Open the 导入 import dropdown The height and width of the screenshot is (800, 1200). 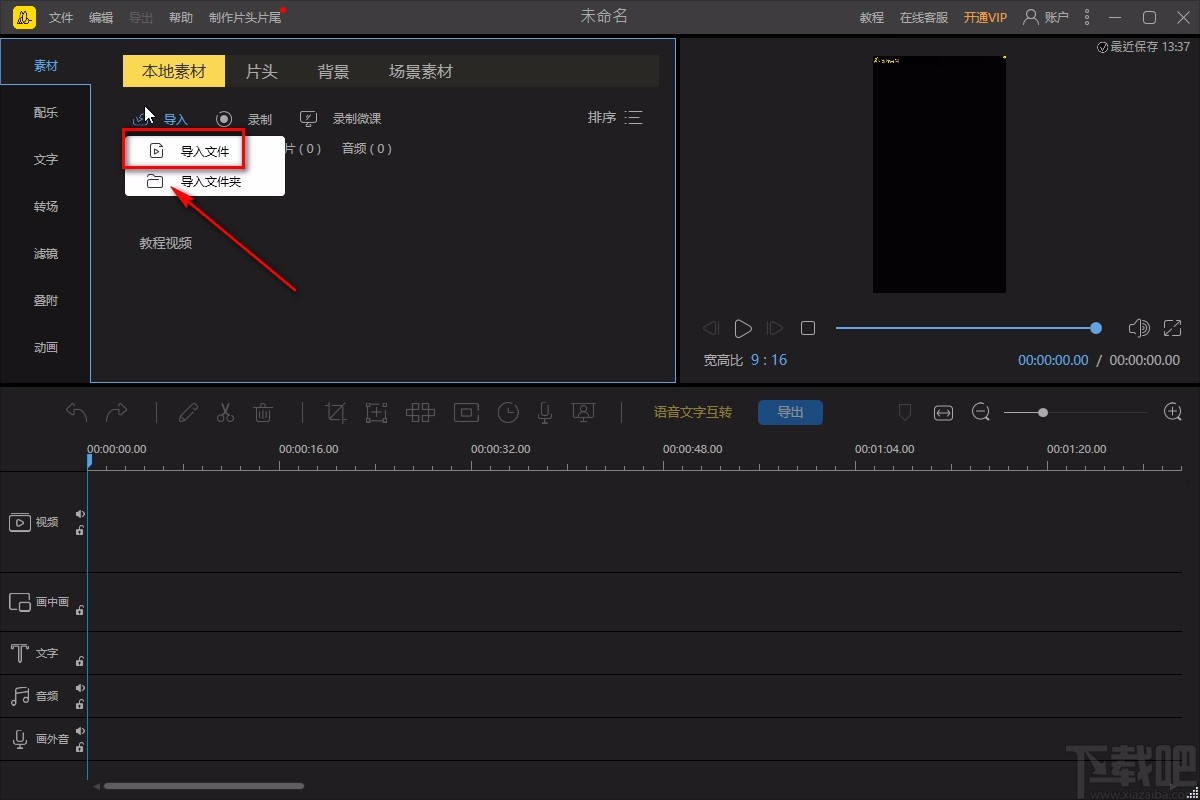[x=162, y=119]
